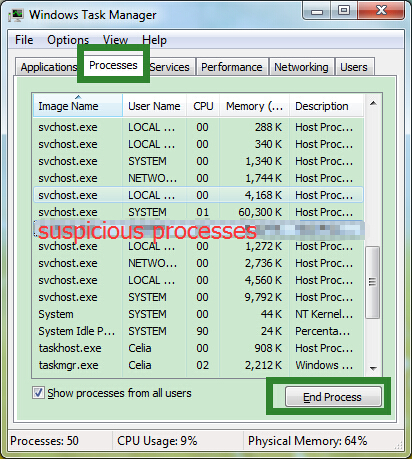Click the 90 CPU value cell

202,331
